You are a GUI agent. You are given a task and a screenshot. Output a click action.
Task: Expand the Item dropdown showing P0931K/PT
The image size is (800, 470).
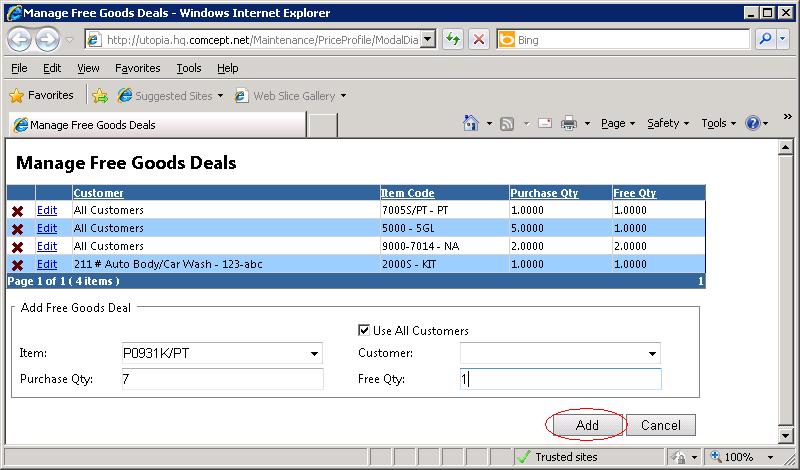tap(314, 354)
